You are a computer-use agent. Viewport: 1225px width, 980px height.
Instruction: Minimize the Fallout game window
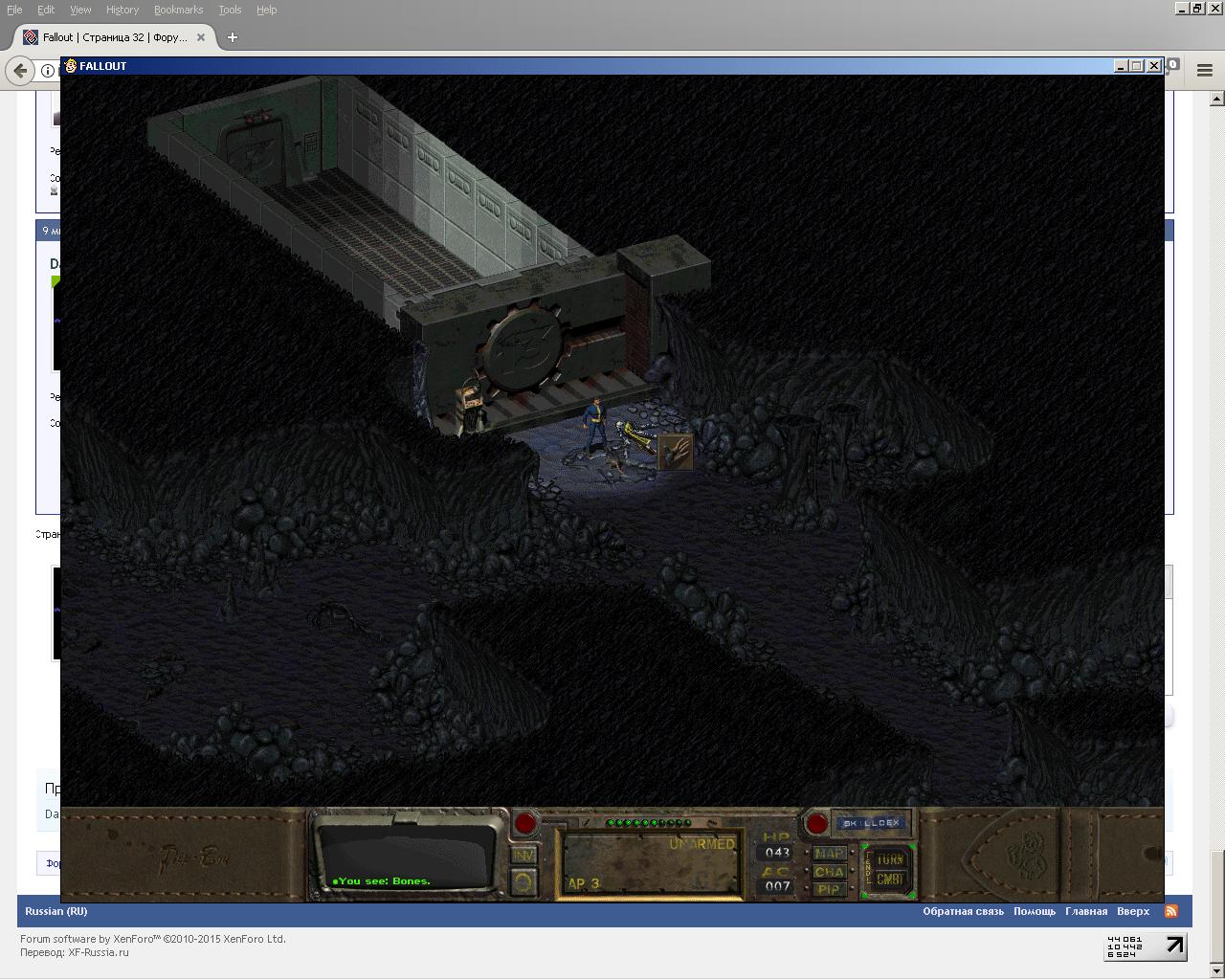(1121, 66)
